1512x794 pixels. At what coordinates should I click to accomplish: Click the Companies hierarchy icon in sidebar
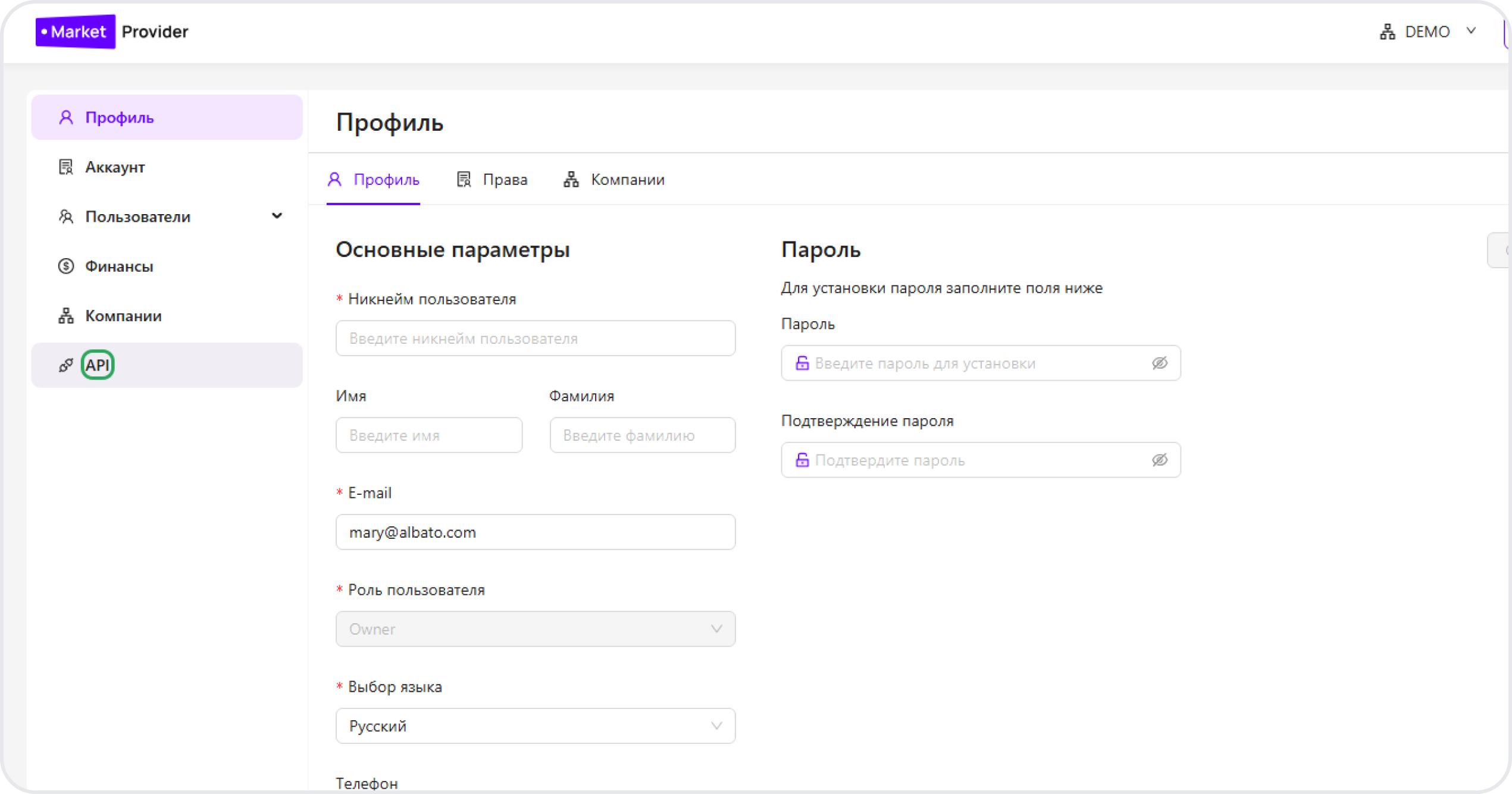point(66,316)
